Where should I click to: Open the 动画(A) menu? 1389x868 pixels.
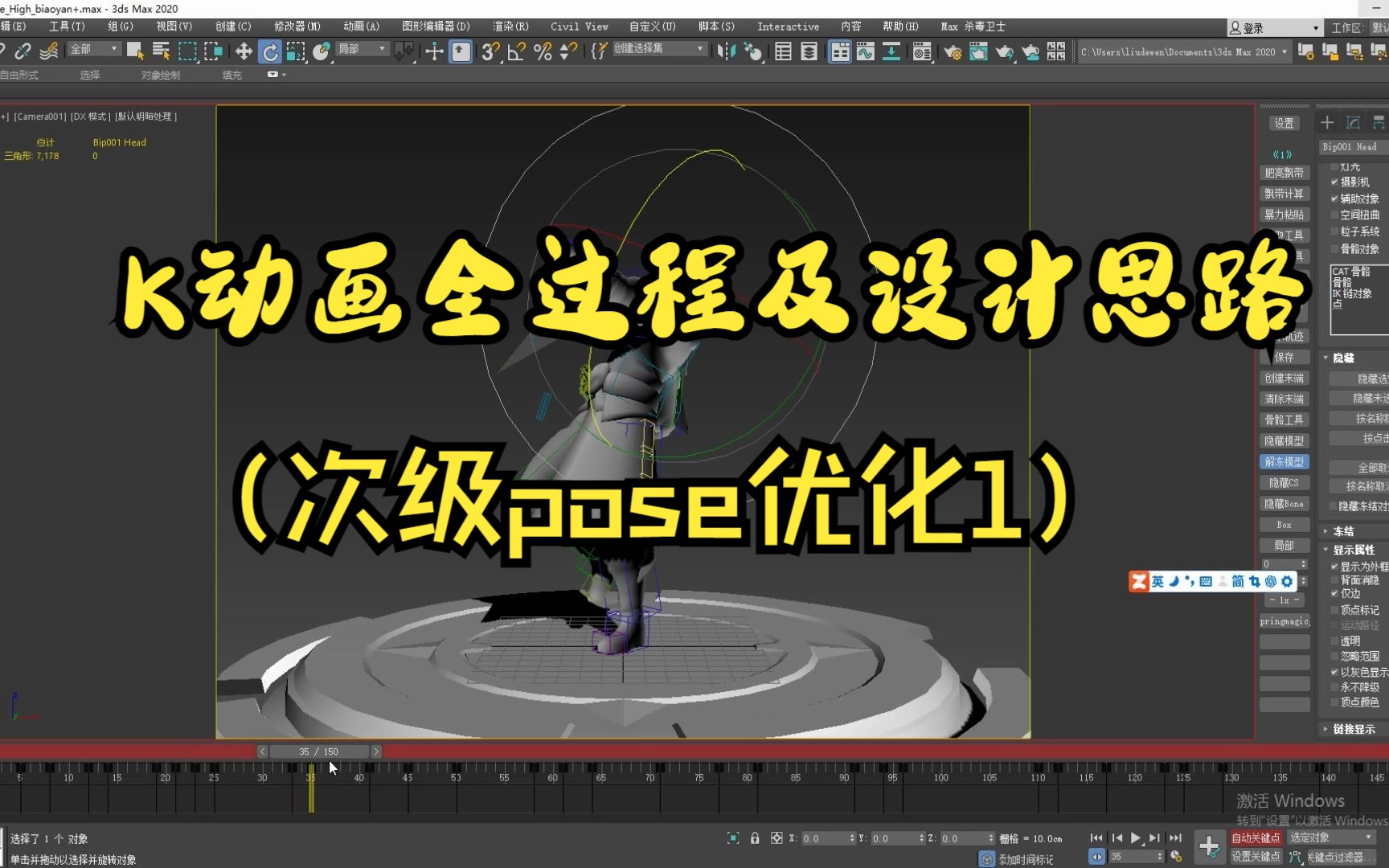[x=361, y=27]
